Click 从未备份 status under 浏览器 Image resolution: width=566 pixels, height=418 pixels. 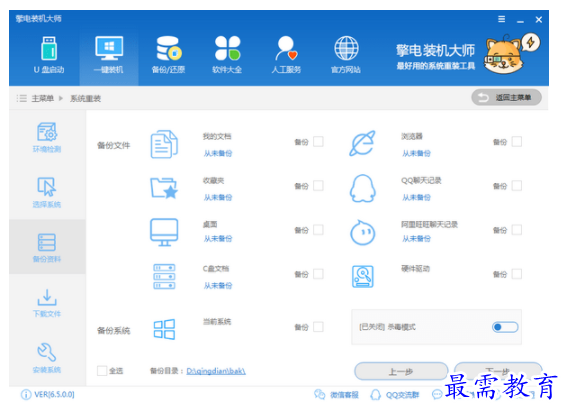click(416, 153)
